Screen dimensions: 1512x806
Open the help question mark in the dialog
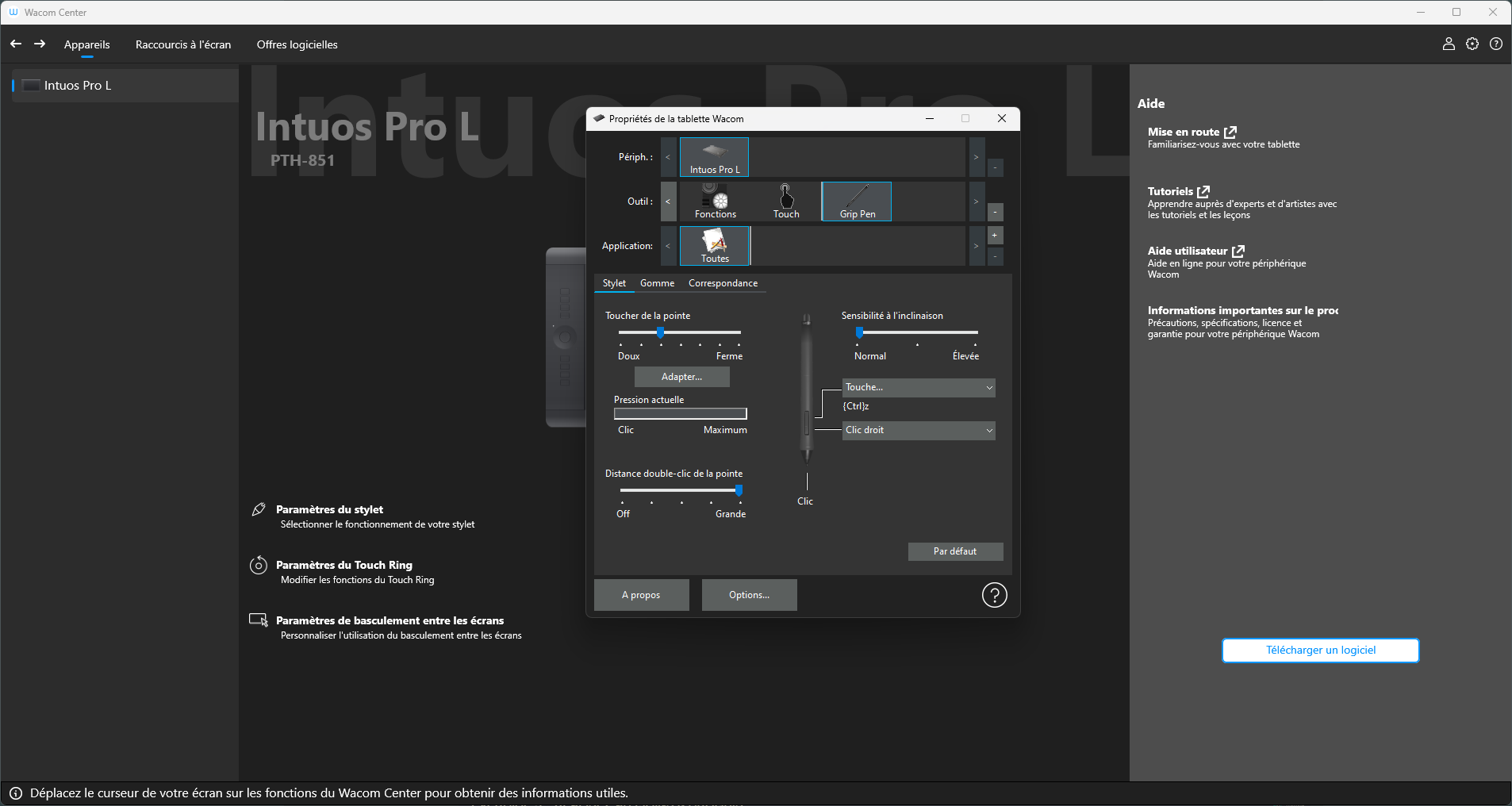994,594
